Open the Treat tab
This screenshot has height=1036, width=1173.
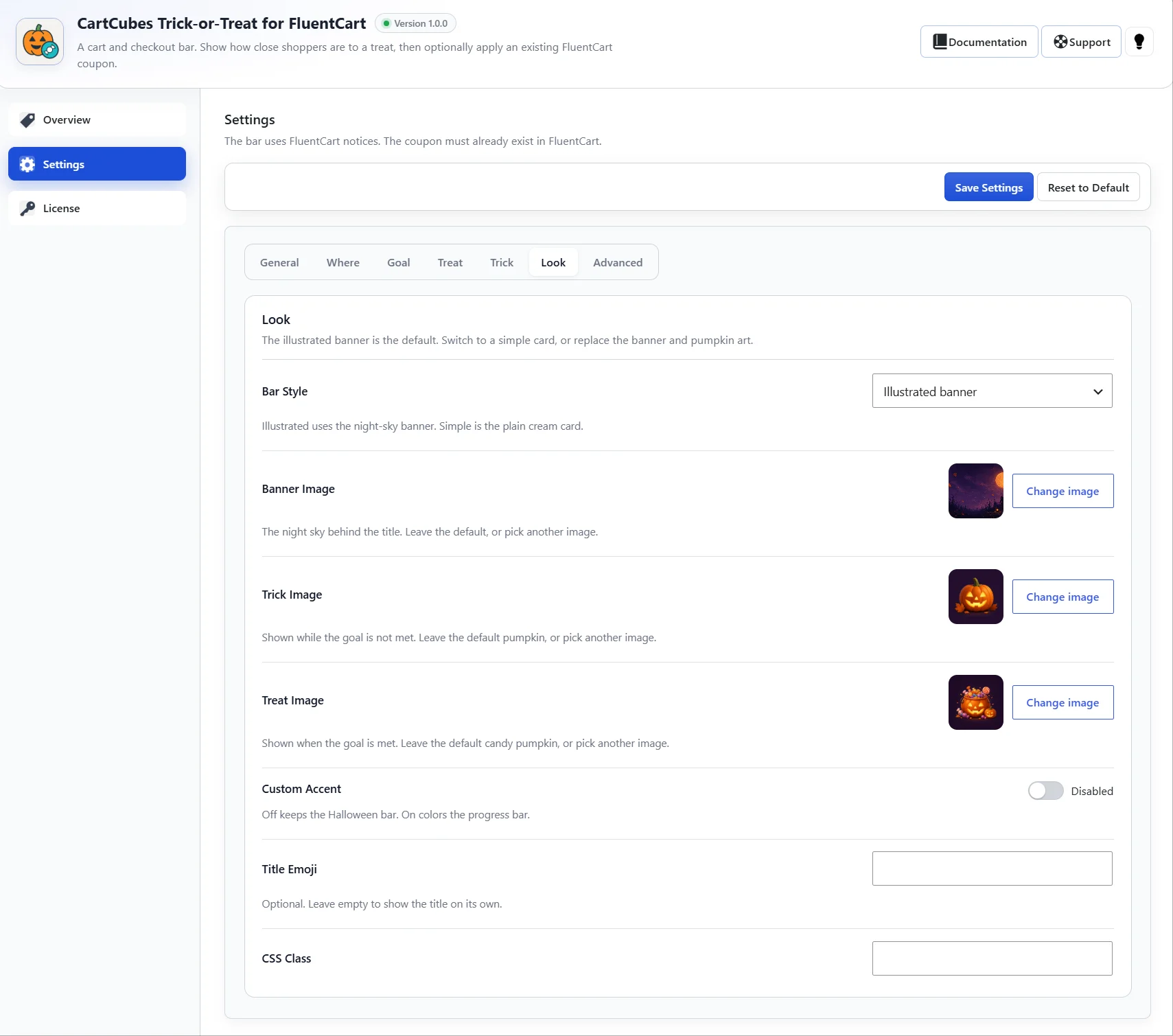tap(450, 262)
